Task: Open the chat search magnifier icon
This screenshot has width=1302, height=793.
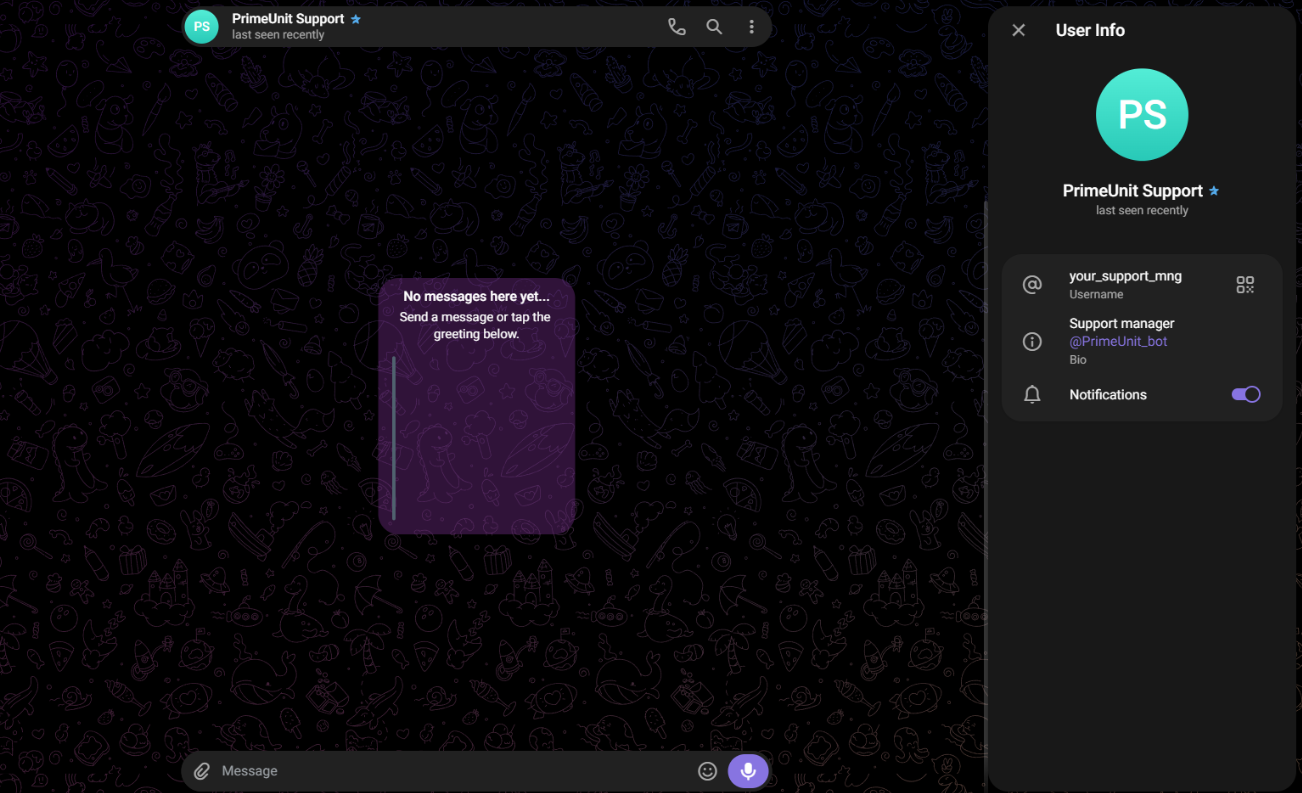Action: [714, 27]
